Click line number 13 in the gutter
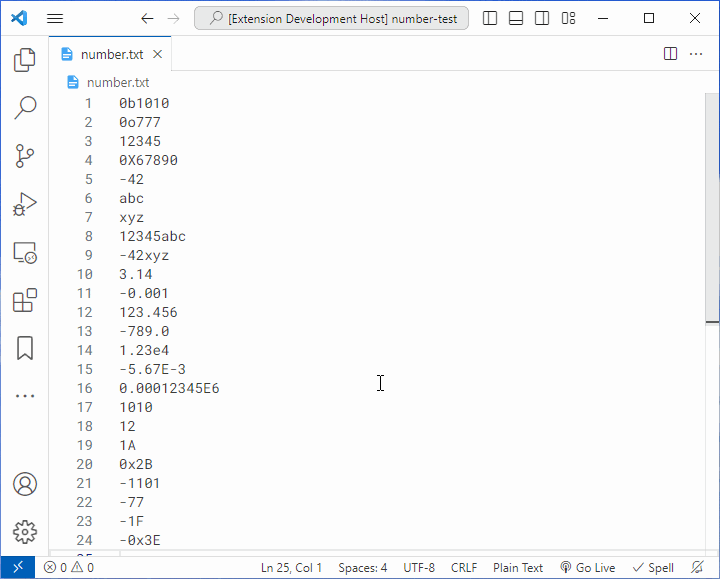720x579 pixels. (x=84, y=332)
